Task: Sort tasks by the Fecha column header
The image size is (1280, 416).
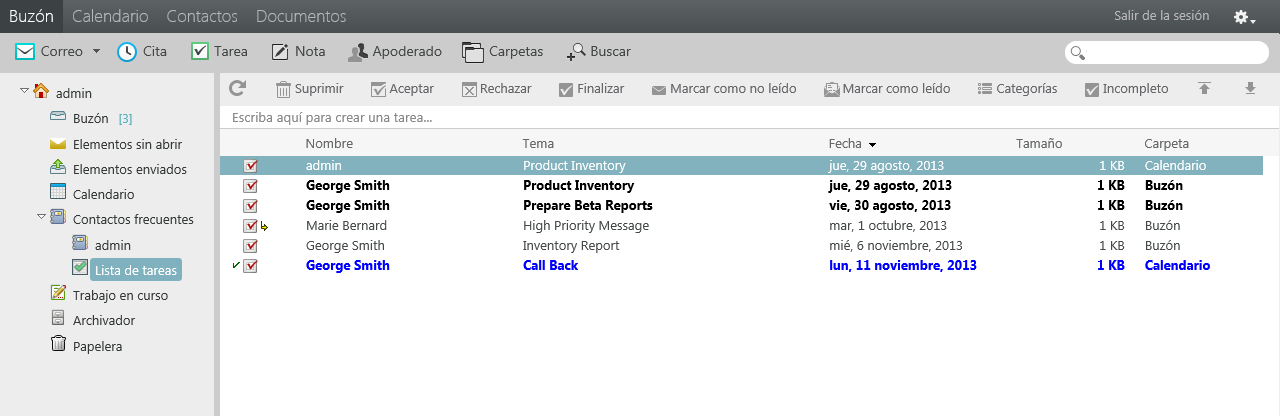Action: [845, 144]
